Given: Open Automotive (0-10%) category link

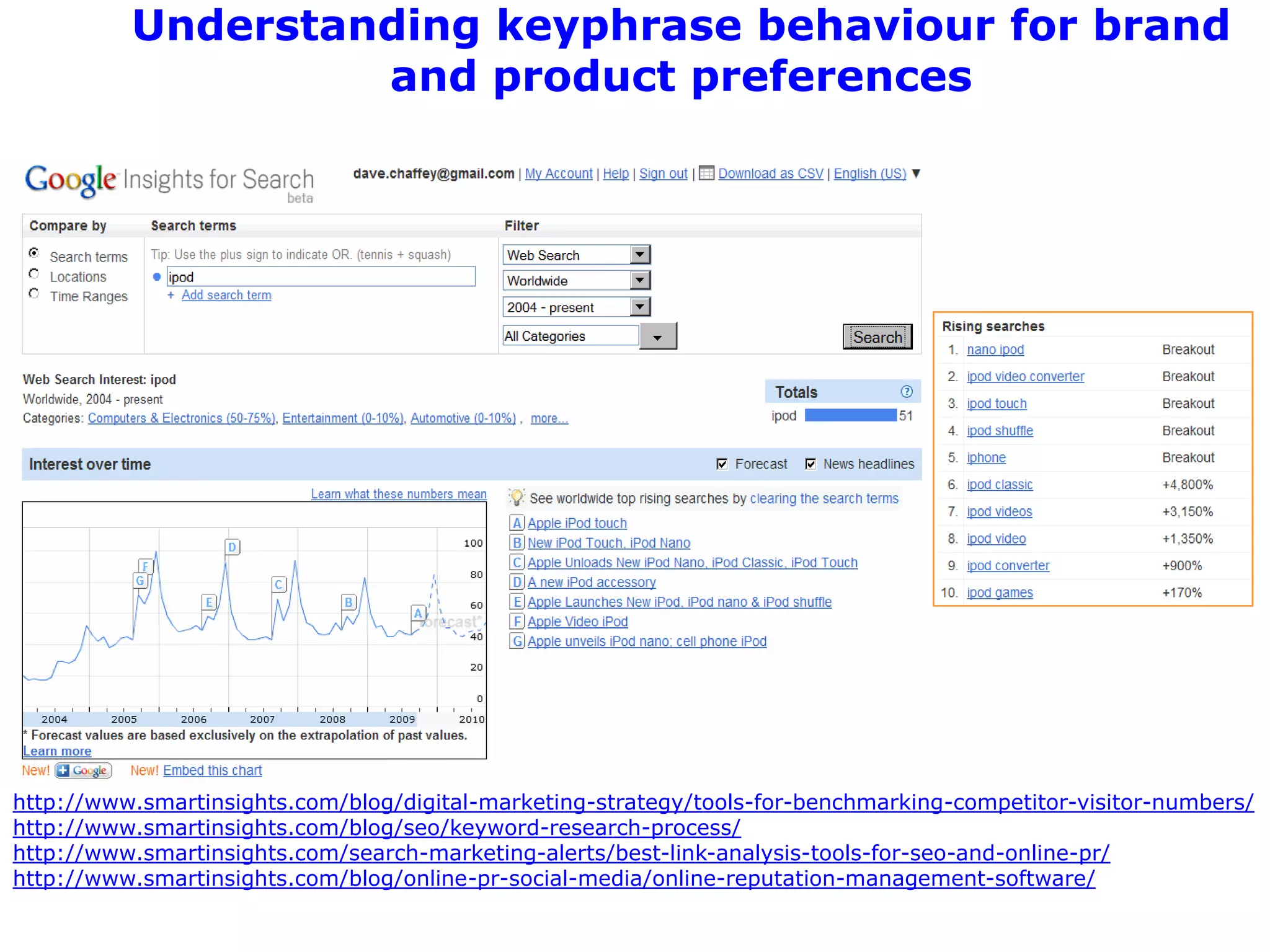Looking at the screenshot, I should [x=463, y=418].
